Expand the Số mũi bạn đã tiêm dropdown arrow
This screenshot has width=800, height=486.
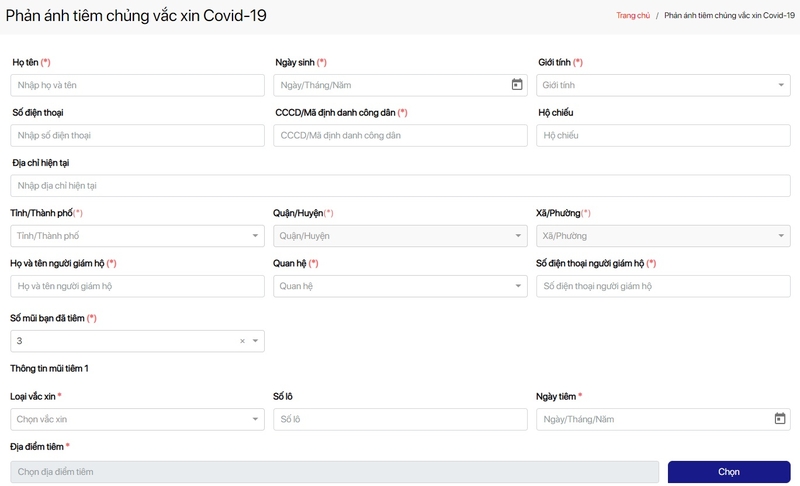point(256,341)
